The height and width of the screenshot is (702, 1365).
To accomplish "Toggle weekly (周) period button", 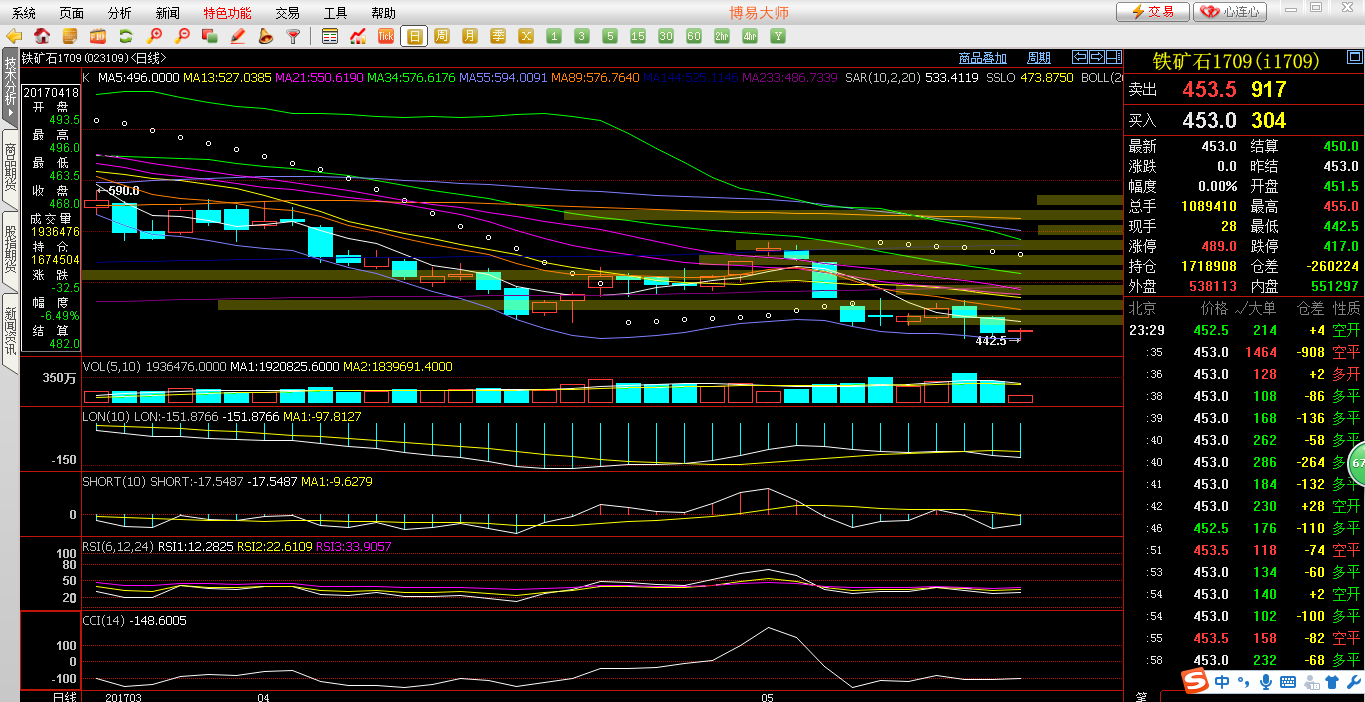I will (442, 36).
